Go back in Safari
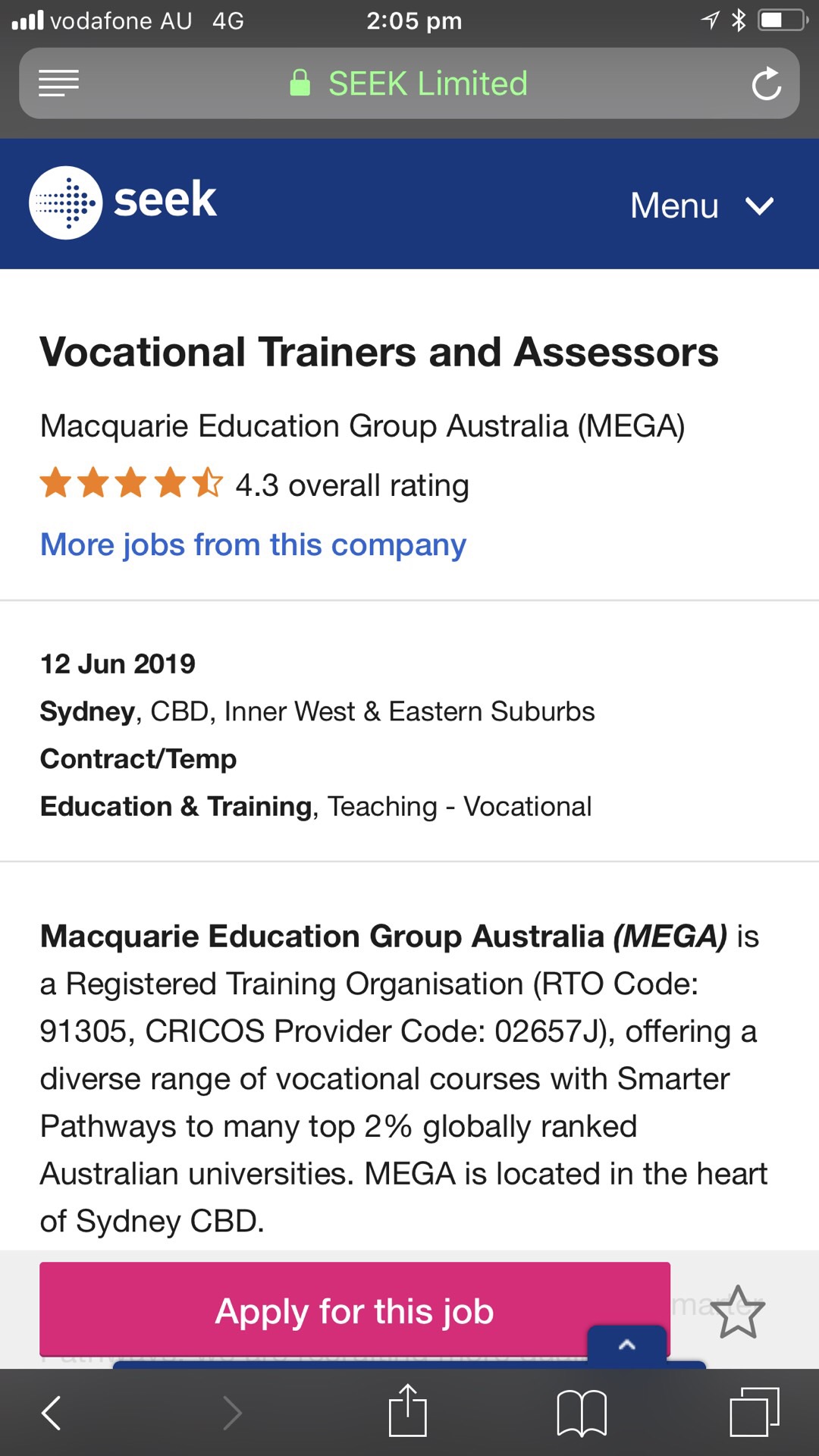The height and width of the screenshot is (1456, 819). [x=51, y=1413]
